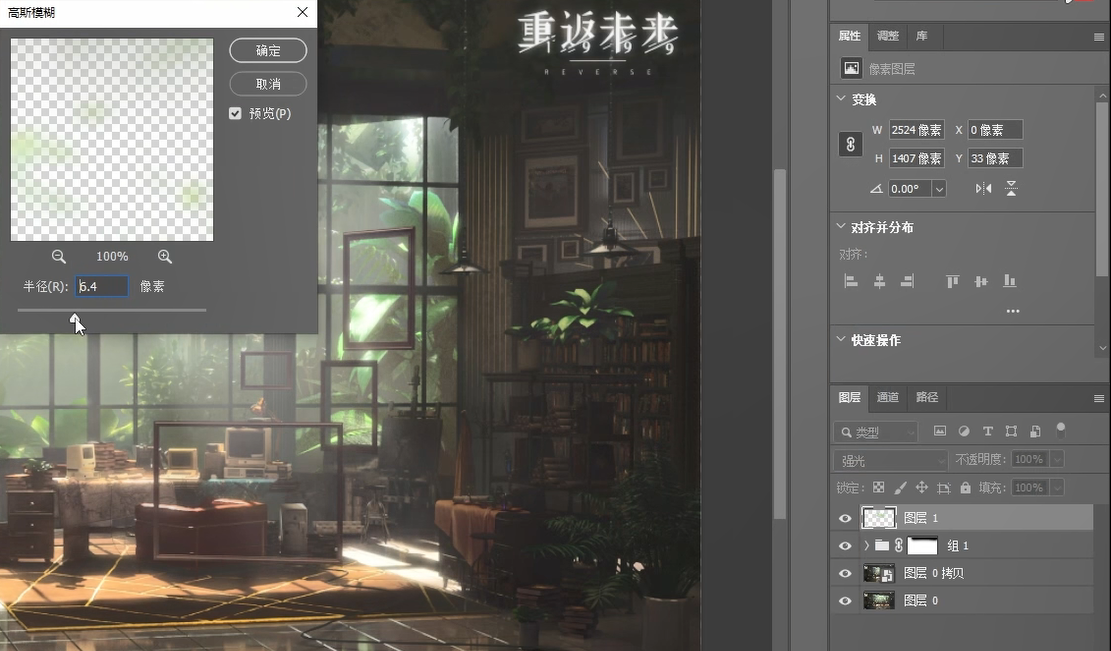Click the mask link icon on 组 1

(x=898, y=545)
